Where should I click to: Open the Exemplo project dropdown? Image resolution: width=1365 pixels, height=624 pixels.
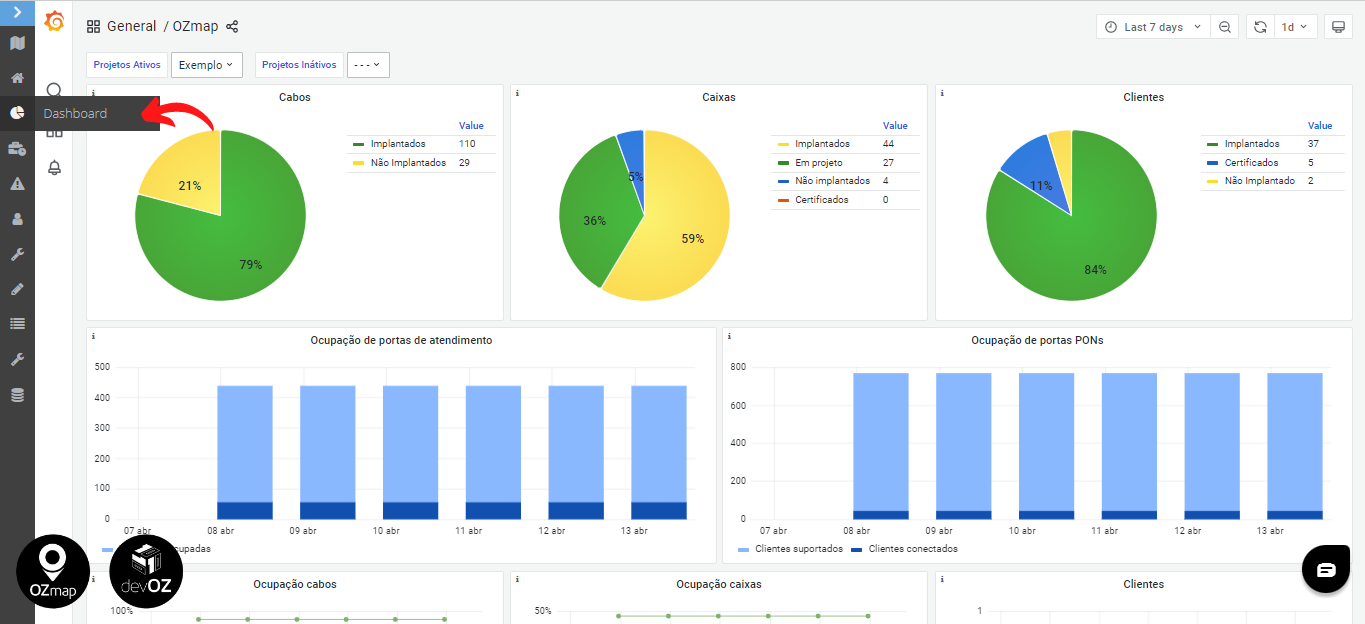(207, 64)
